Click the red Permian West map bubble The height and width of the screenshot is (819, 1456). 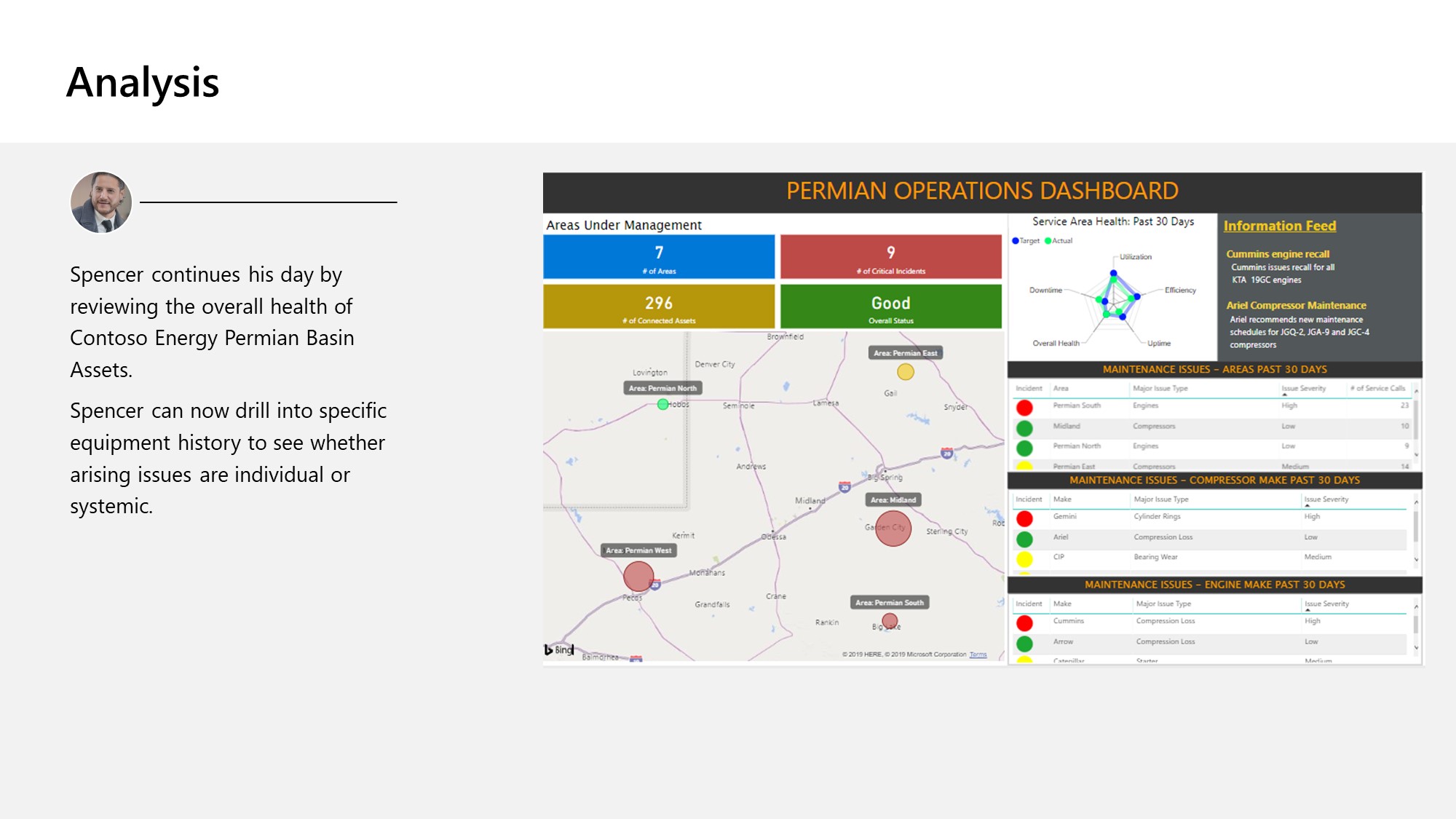(x=638, y=577)
